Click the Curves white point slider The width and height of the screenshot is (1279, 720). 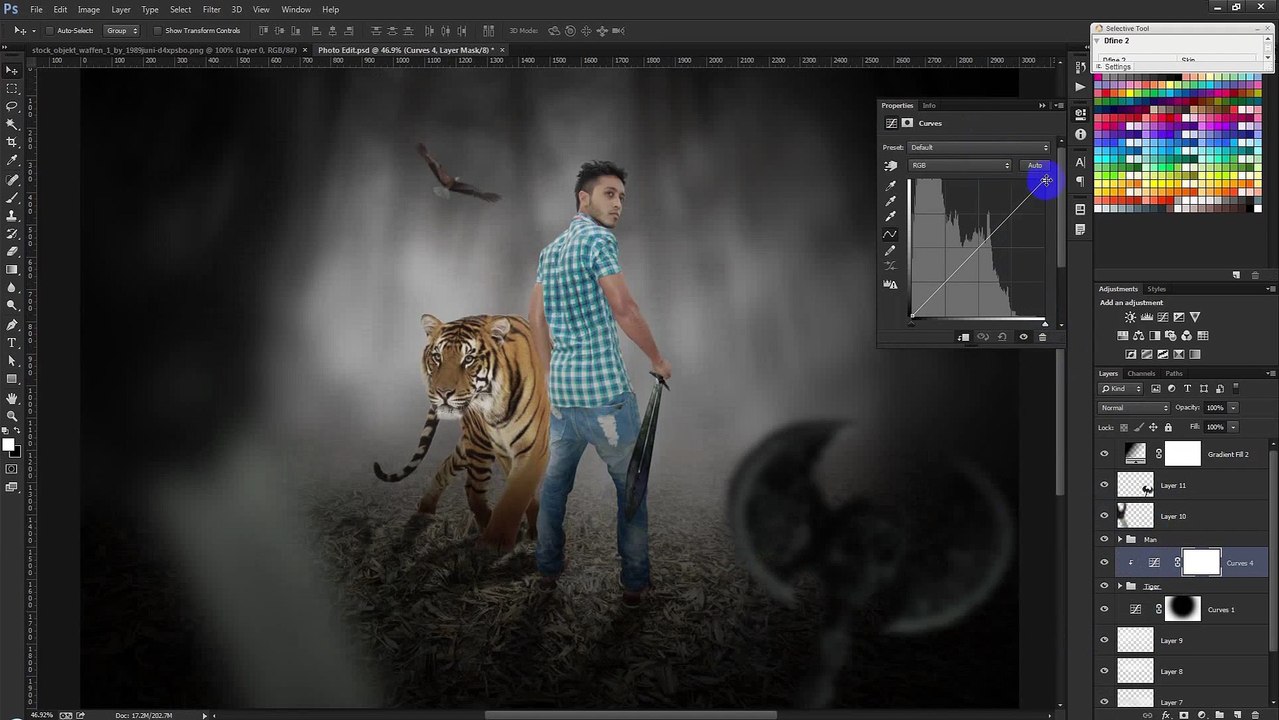pos(1045,323)
